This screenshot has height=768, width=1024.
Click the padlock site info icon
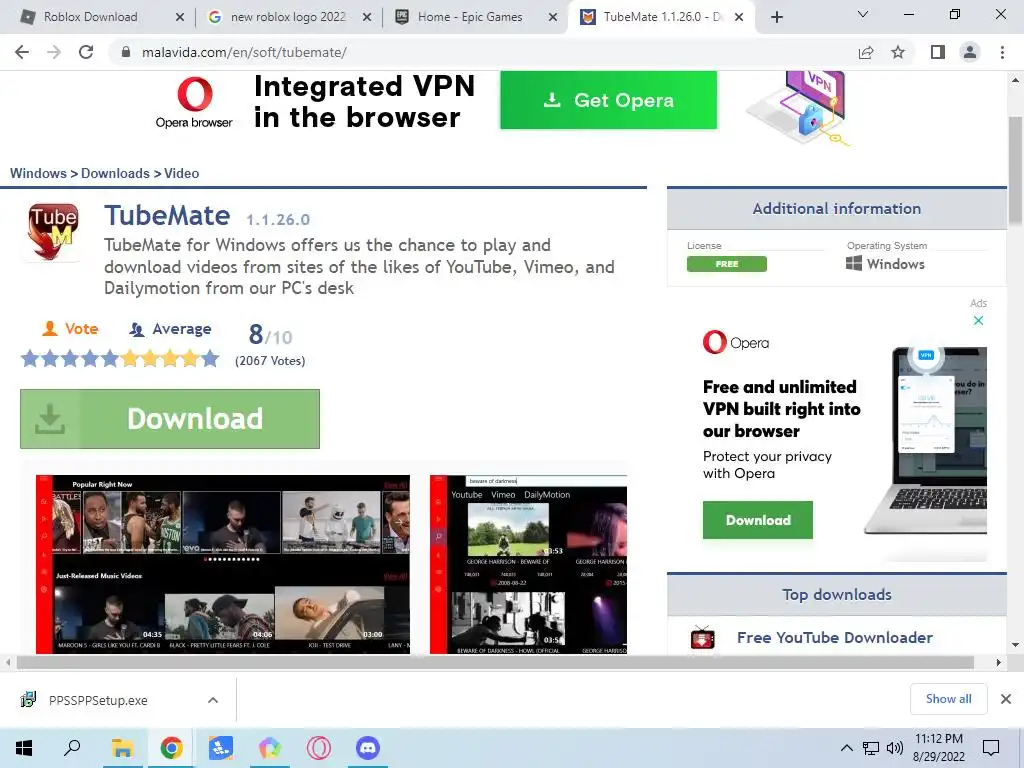coord(126,52)
